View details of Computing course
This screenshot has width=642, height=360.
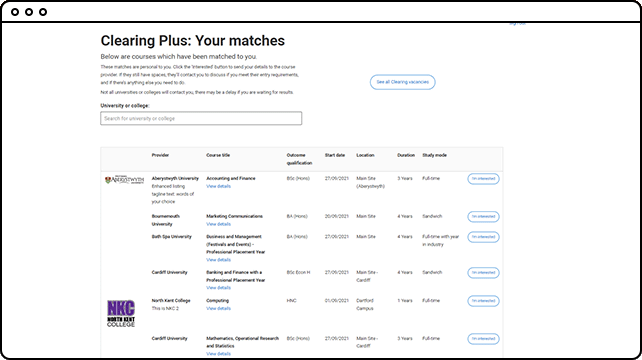(218, 308)
